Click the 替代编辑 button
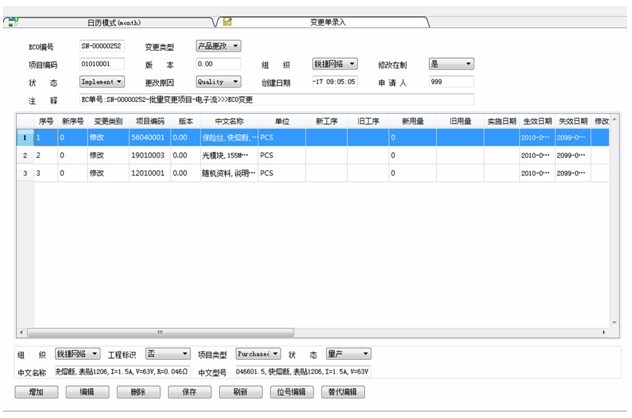Screen dimensions: 632x418 (x=342, y=392)
